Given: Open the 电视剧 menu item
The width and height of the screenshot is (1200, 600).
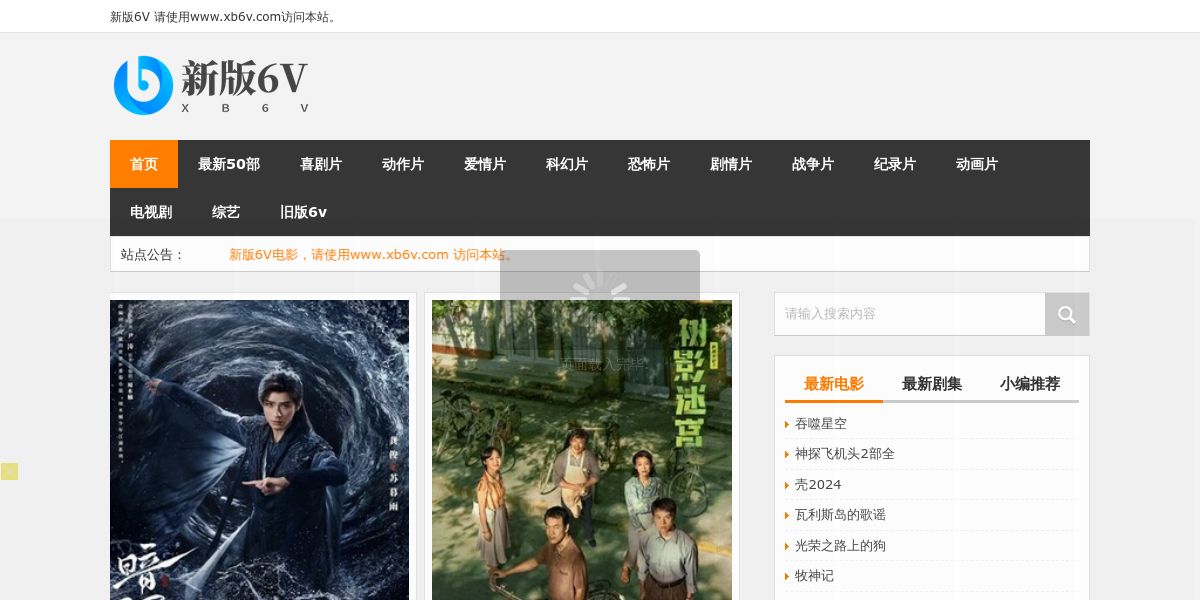Looking at the screenshot, I should point(151,212).
